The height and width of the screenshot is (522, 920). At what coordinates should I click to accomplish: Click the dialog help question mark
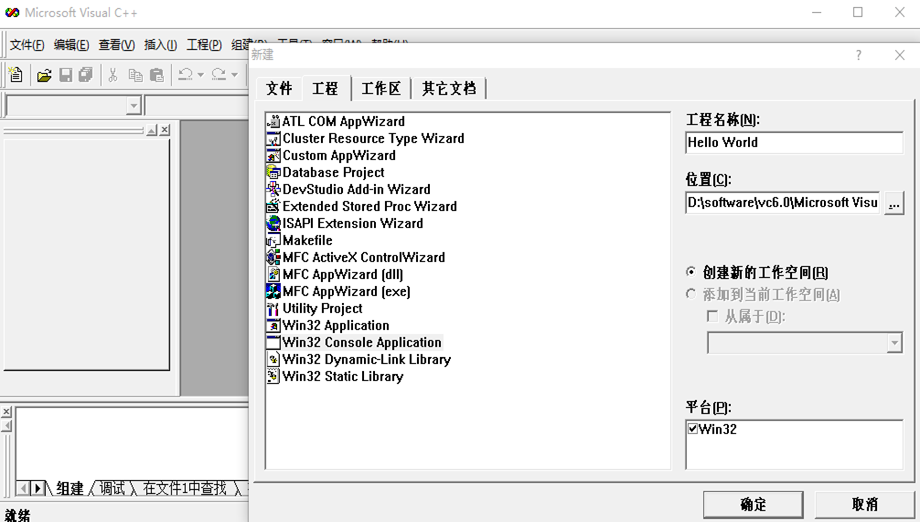point(858,55)
